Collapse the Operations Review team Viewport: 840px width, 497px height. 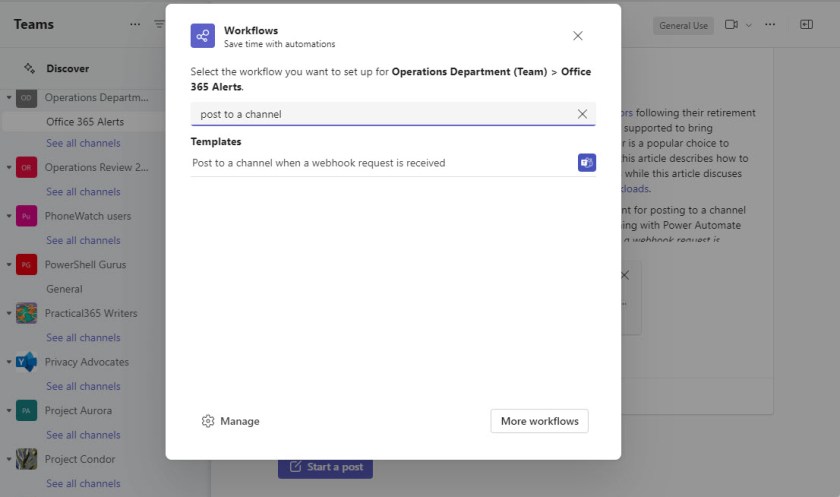[9, 168]
